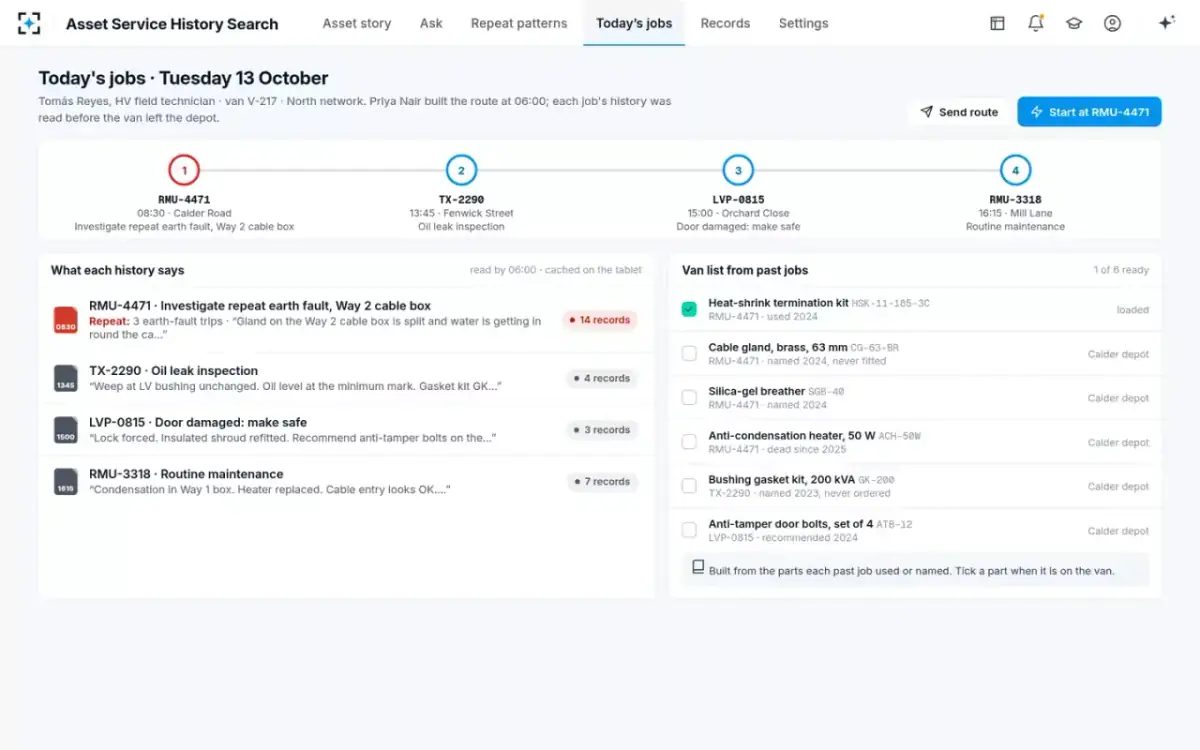The width and height of the screenshot is (1200, 750).
Task: Click '15:00 · Orchard Close' stop detail
Action: click(x=738, y=213)
